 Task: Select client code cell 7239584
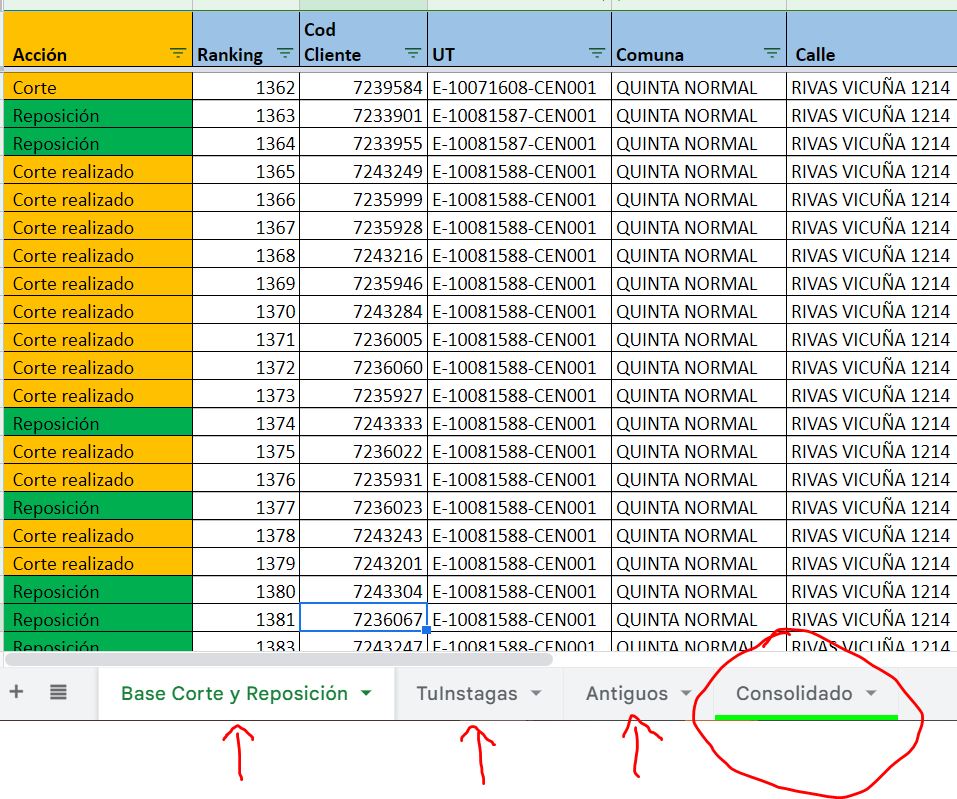(x=363, y=87)
